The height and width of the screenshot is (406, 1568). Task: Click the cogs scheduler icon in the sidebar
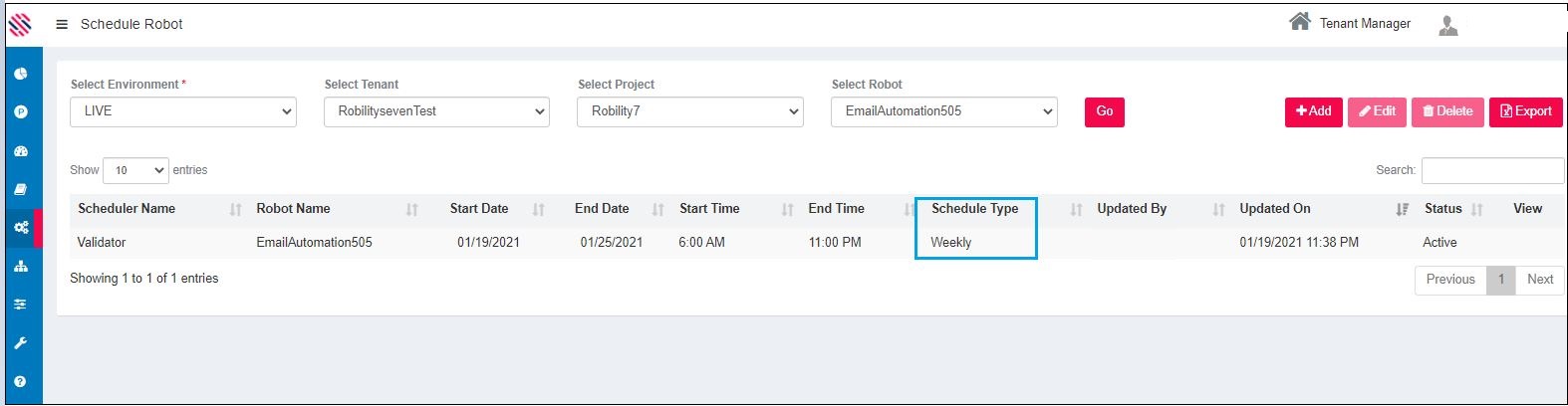[x=21, y=228]
